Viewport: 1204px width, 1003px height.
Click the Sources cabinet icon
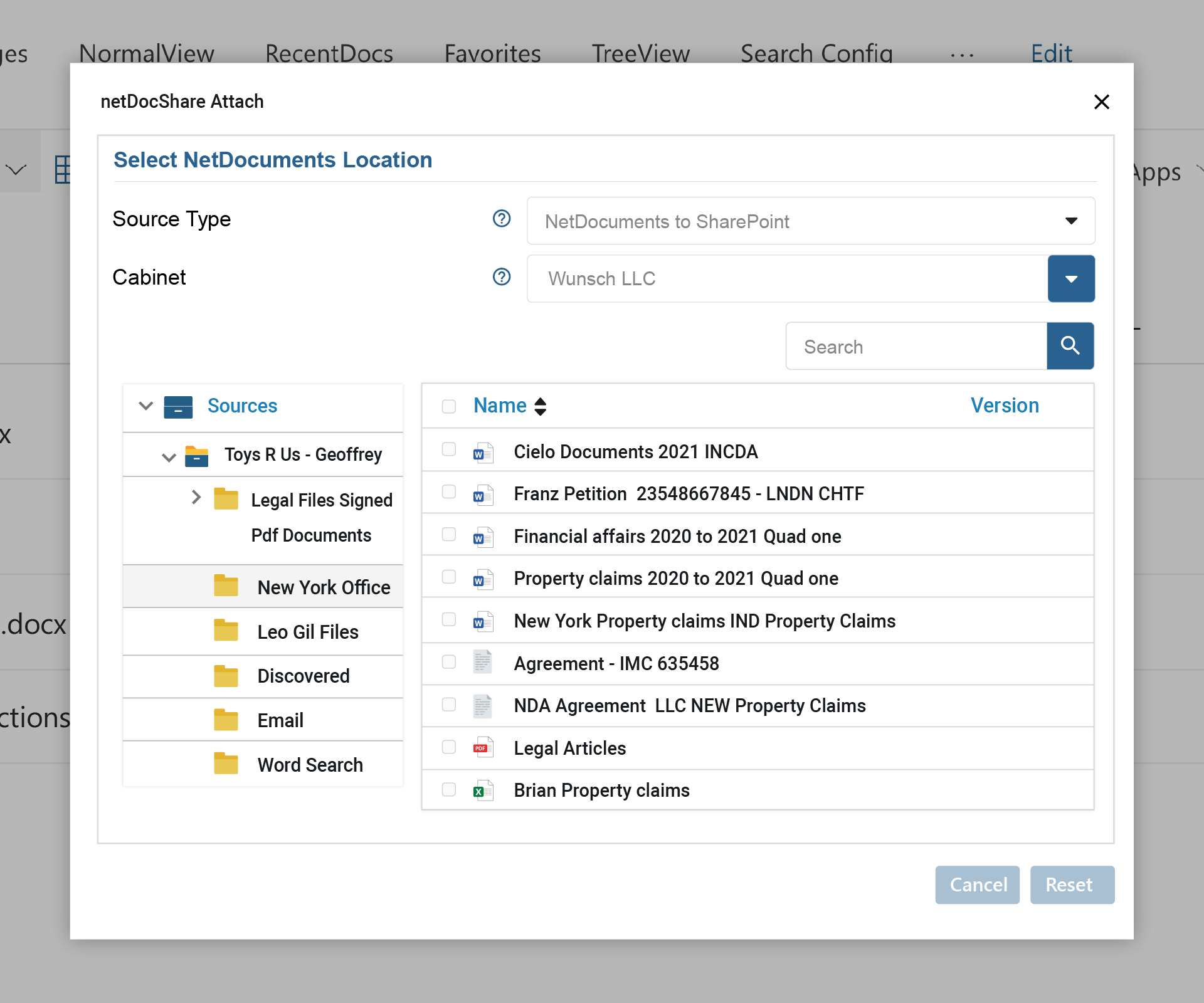tap(178, 407)
